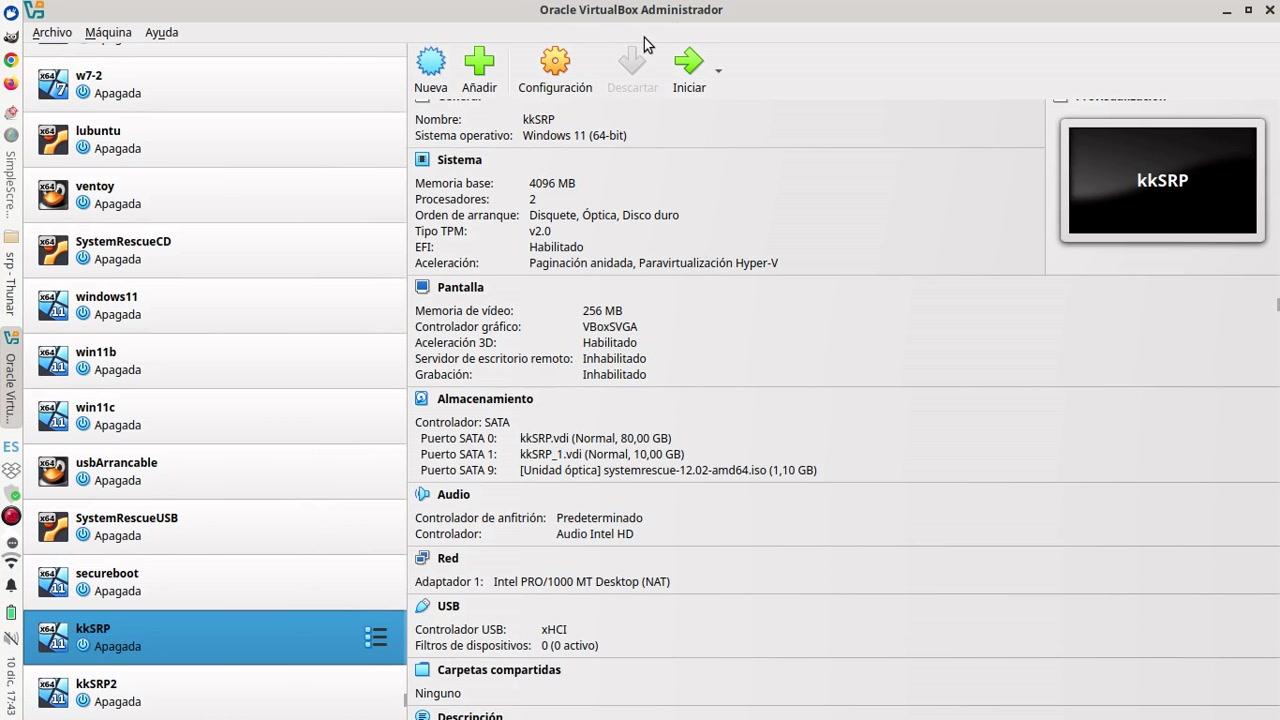The image size is (1280, 720).
Task: Open Firefox from the side panel
Action: pos(11,85)
